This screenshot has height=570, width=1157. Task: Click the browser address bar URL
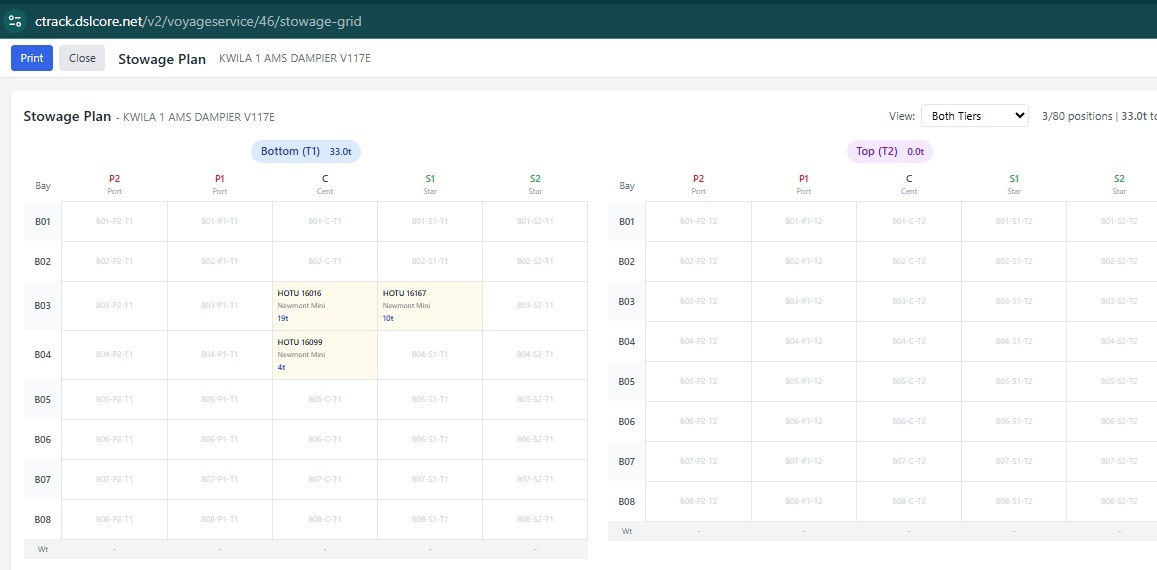198,20
